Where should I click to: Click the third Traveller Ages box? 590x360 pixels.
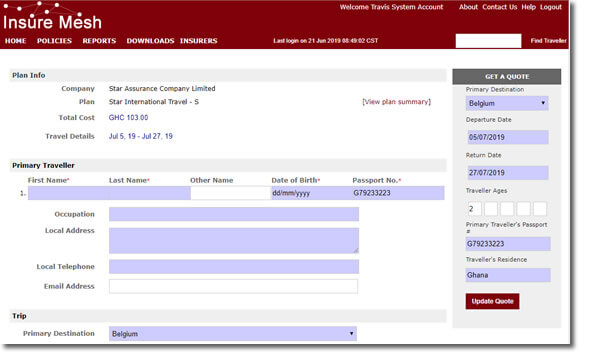pyautogui.click(x=507, y=209)
